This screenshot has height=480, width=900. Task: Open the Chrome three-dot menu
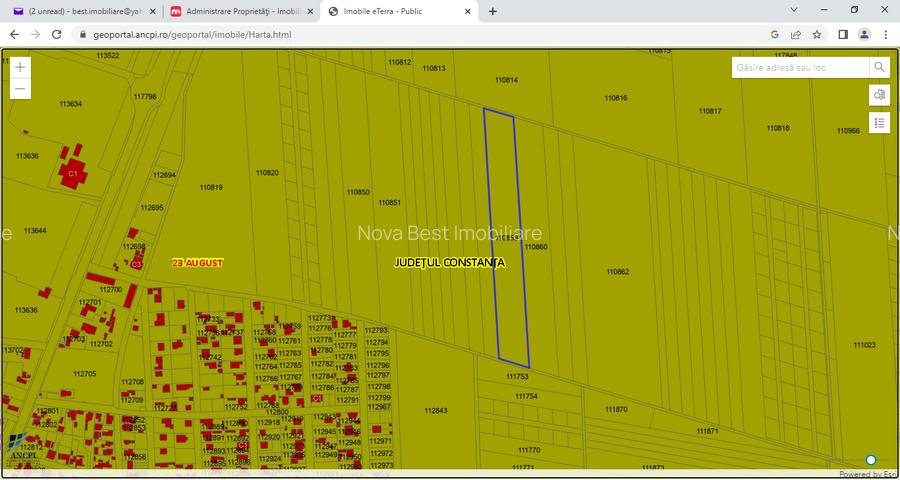pos(885,34)
